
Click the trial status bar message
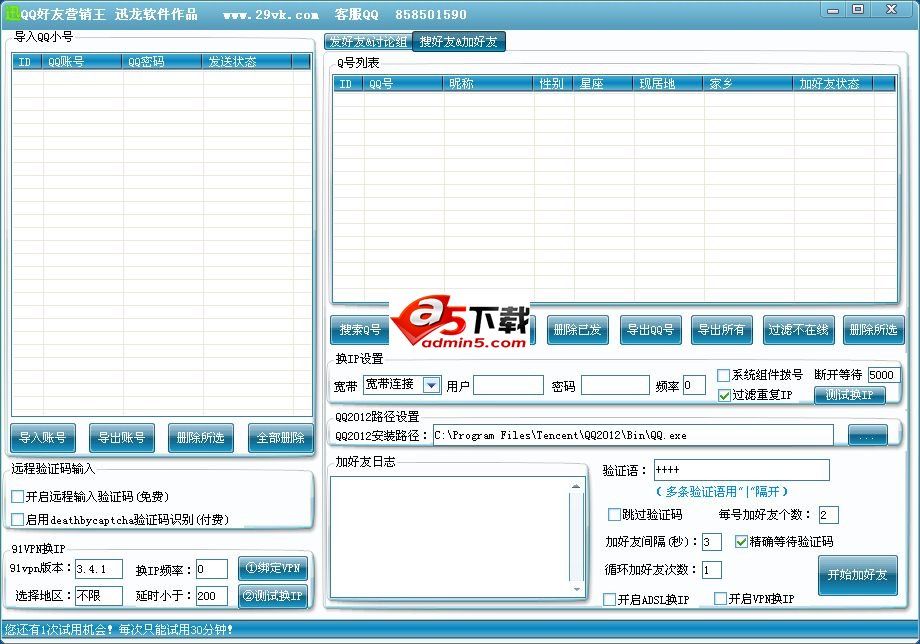[119, 630]
